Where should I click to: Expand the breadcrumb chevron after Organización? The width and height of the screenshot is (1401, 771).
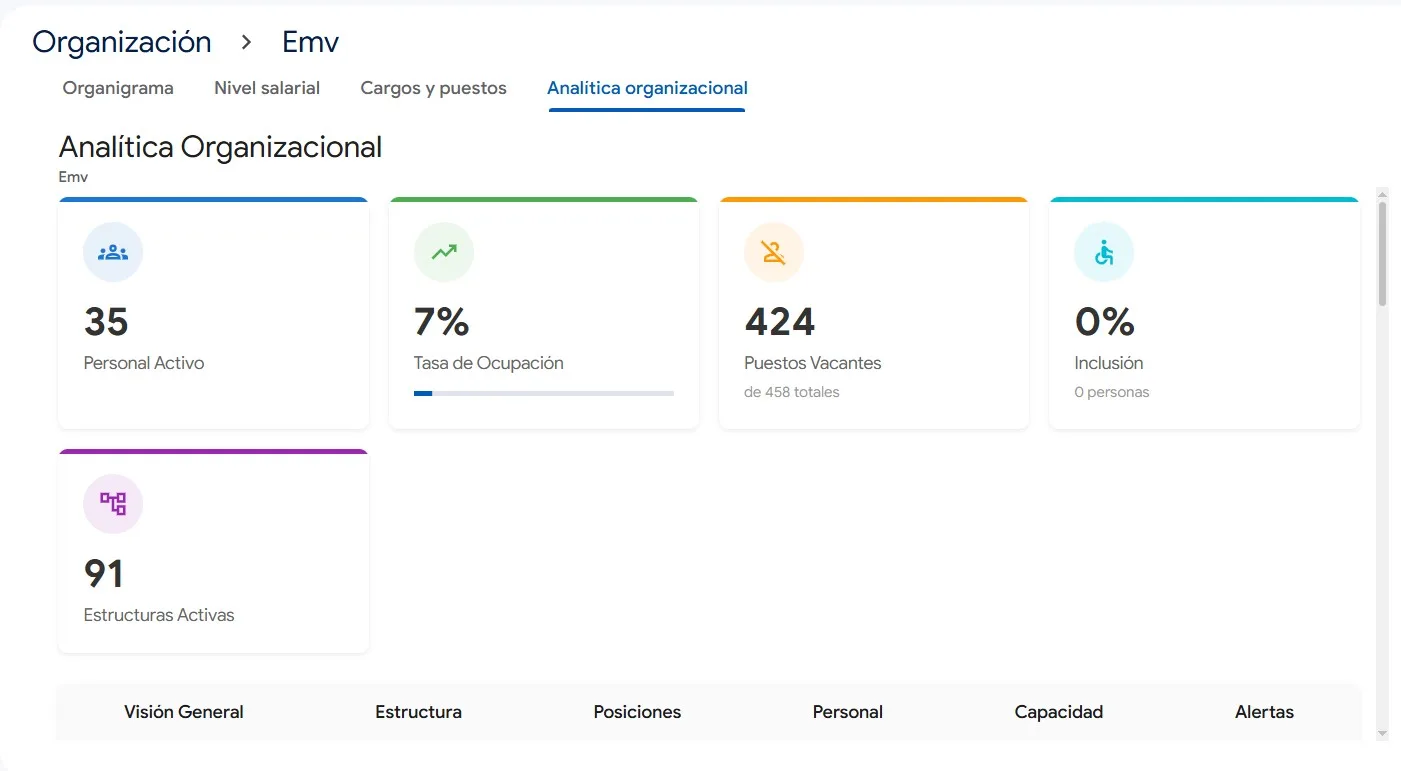tap(245, 43)
